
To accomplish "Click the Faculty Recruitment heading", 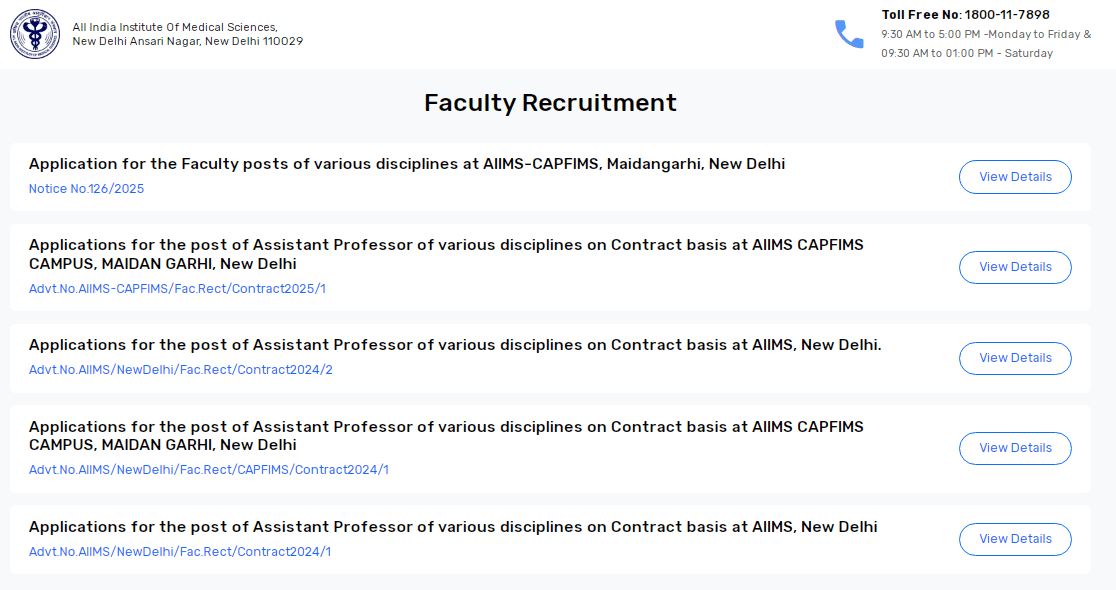I will [550, 103].
